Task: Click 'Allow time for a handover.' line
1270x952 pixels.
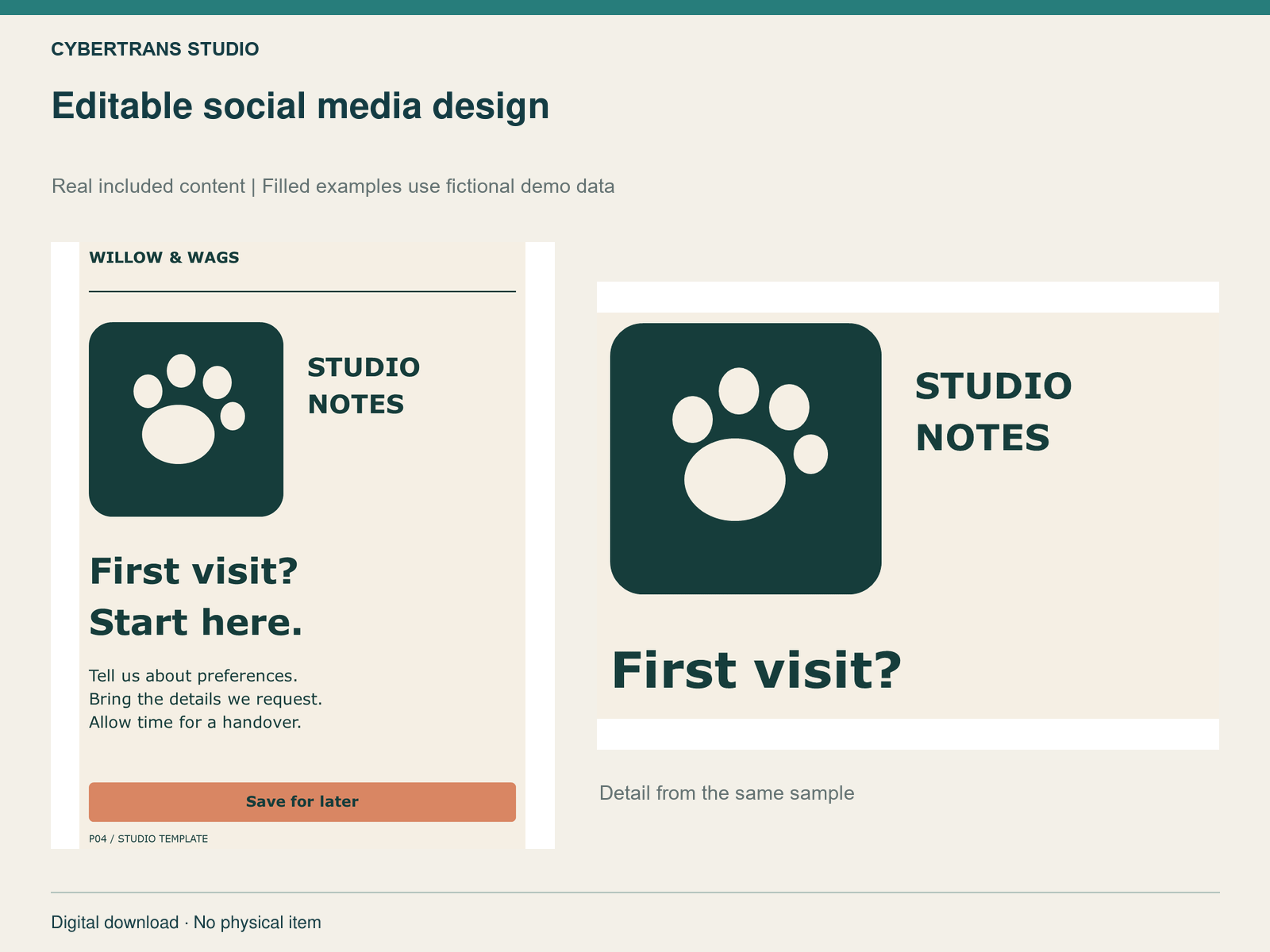Action: coord(195,722)
